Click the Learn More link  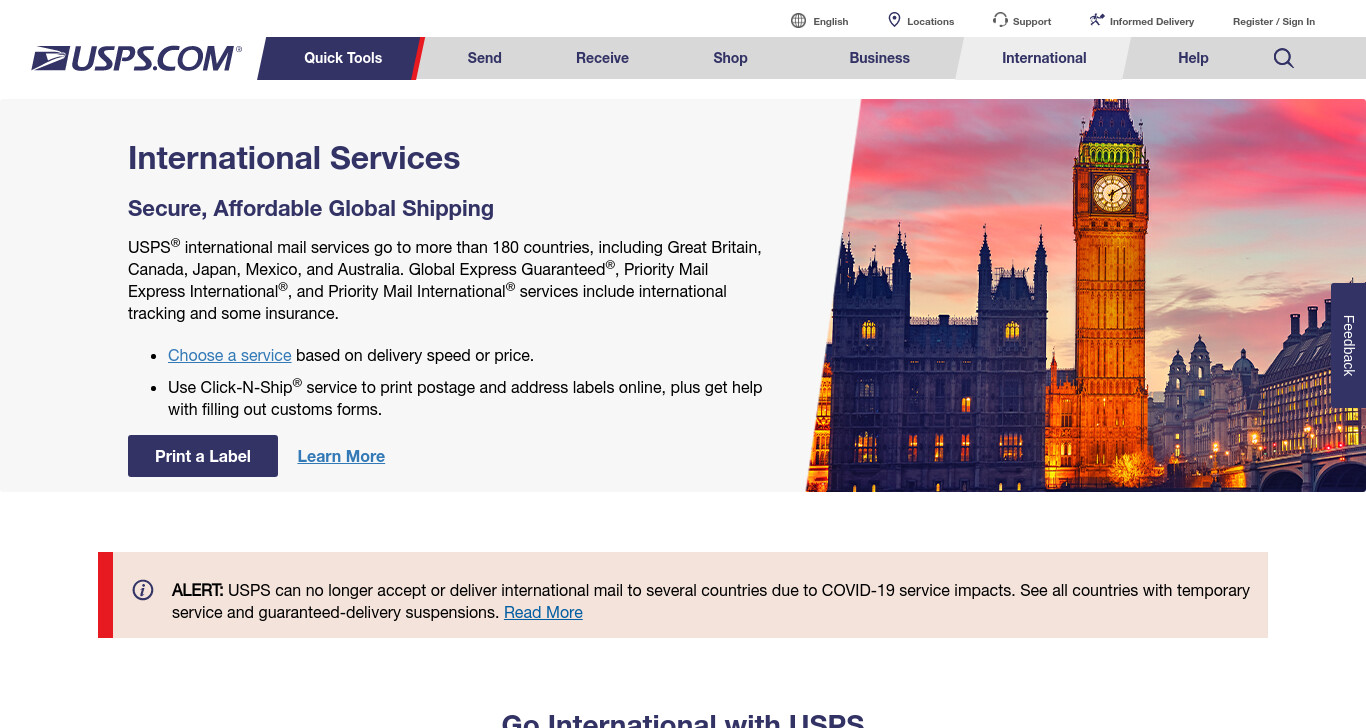[x=341, y=456]
